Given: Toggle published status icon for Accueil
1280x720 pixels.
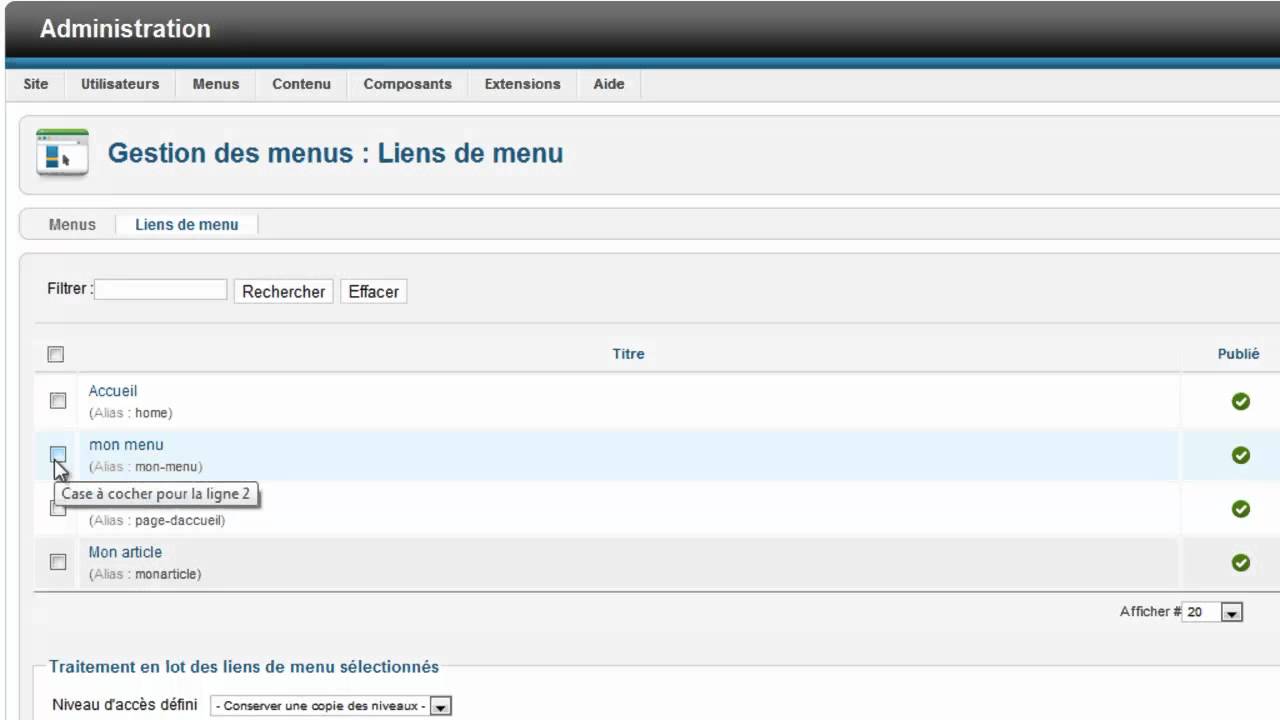Looking at the screenshot, I should pyautogui.click(x=1241, y=401).
